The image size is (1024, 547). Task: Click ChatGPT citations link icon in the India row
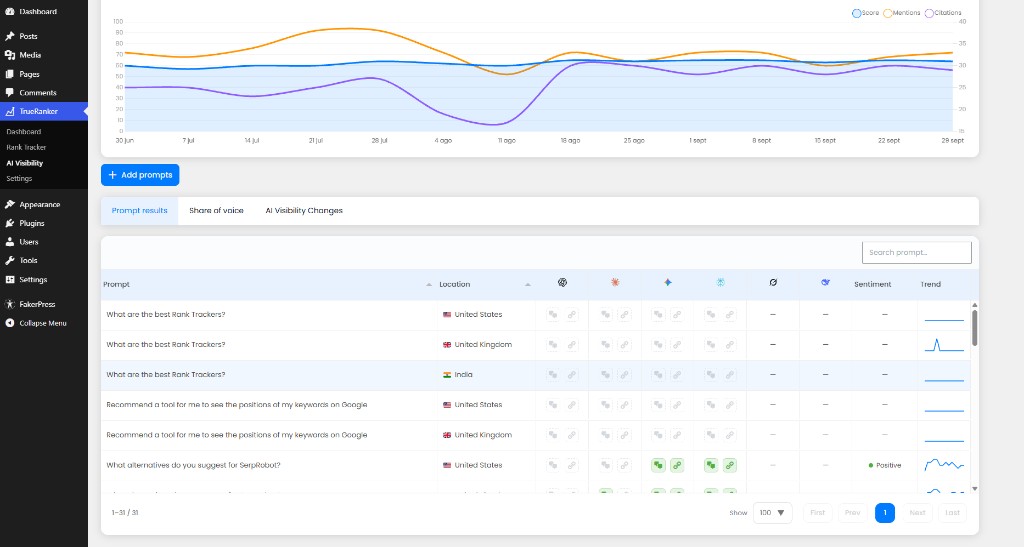coord(571,375)
